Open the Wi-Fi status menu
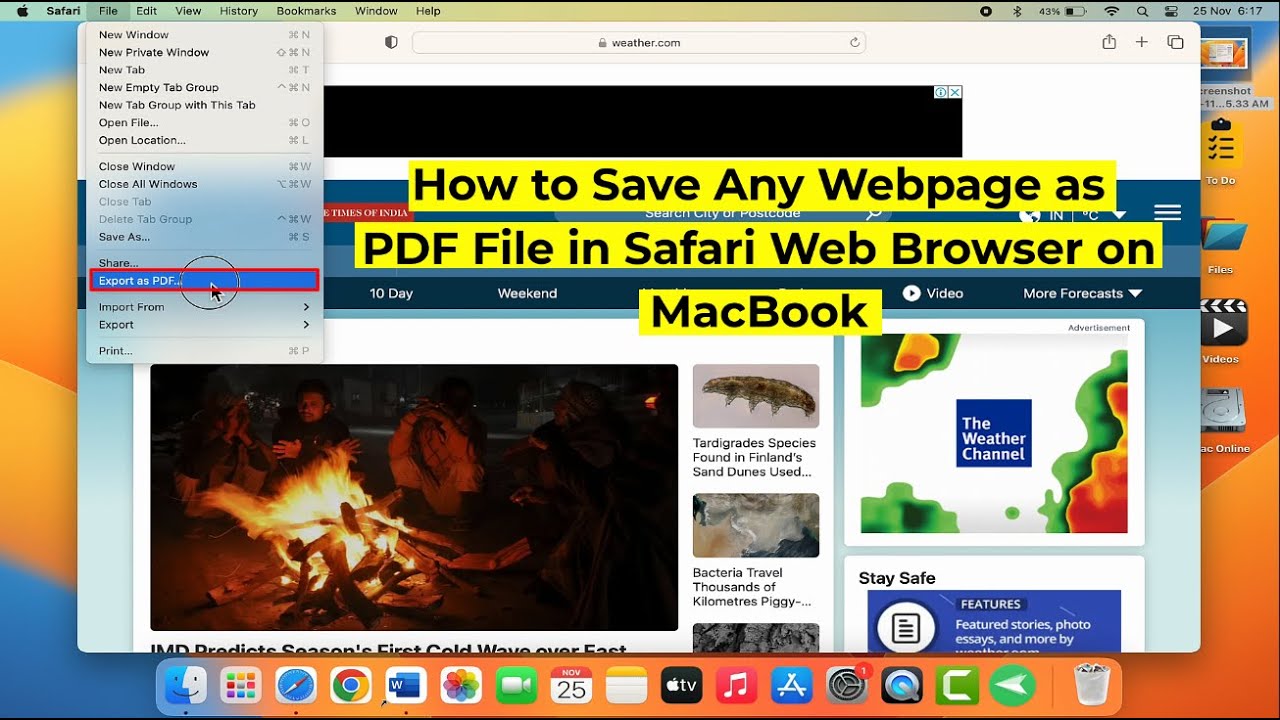 1112,11
